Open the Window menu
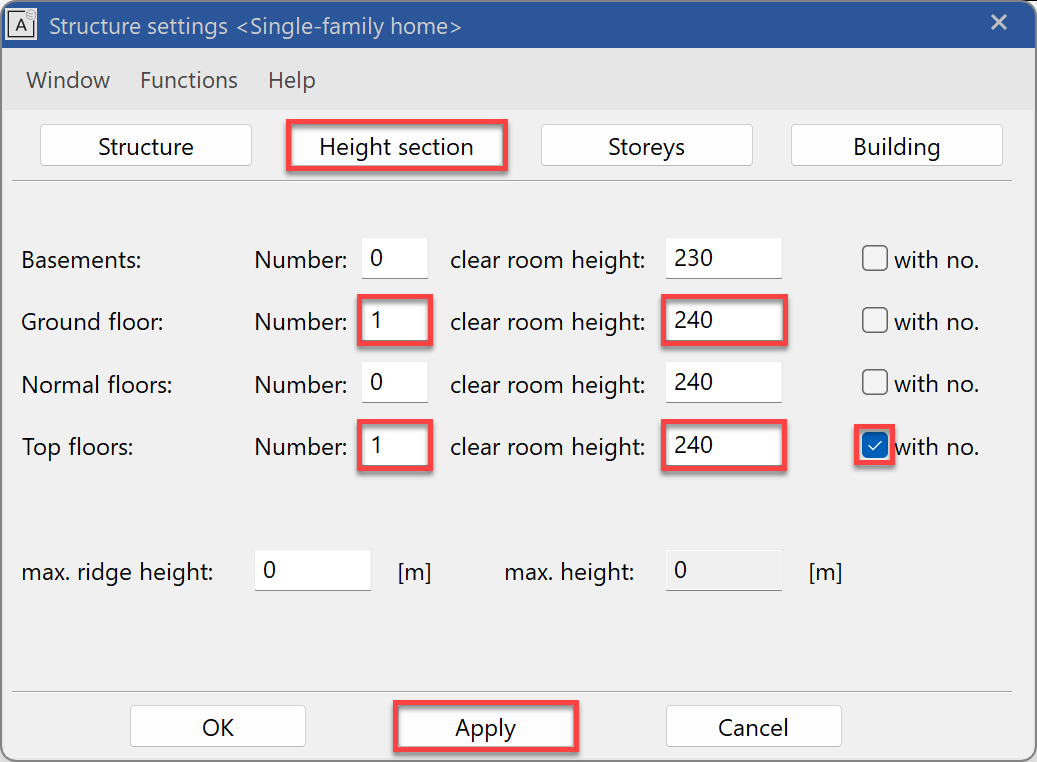The height and width of the screenshot is (762, 1037). tap(68, 80)
